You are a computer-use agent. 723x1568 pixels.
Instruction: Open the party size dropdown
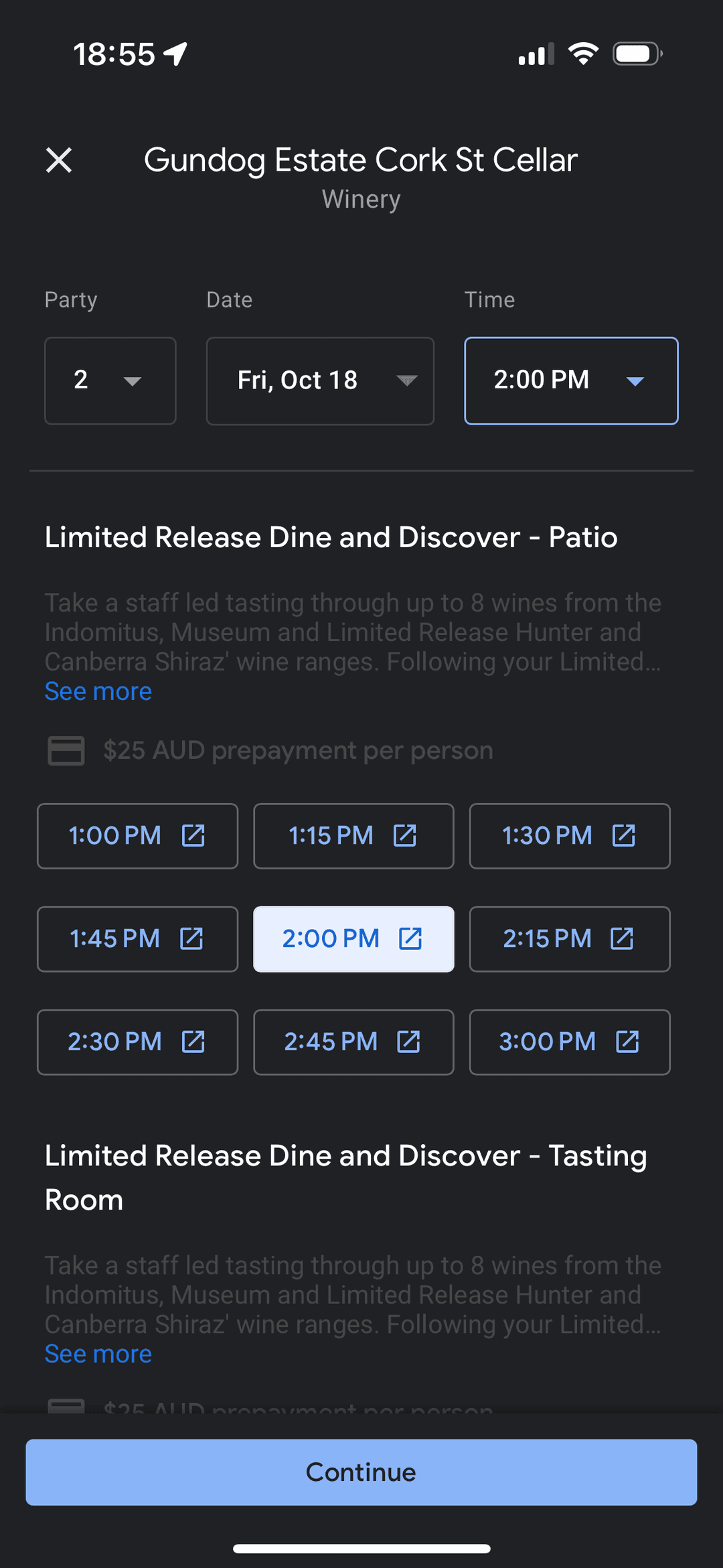[110, 380]
